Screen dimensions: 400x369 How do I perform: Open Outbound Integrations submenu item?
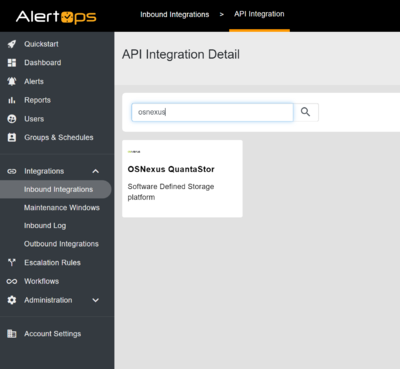[61, 244]
